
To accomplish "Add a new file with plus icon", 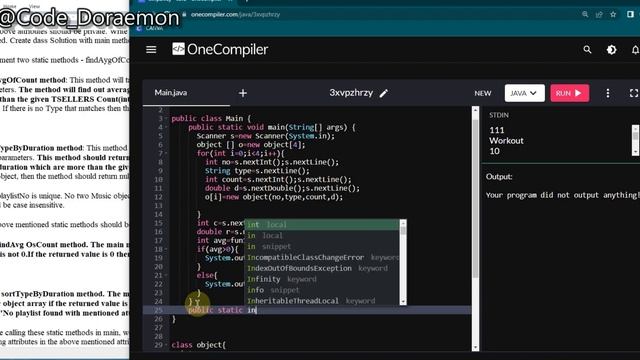I will click(x=243, y=93).
